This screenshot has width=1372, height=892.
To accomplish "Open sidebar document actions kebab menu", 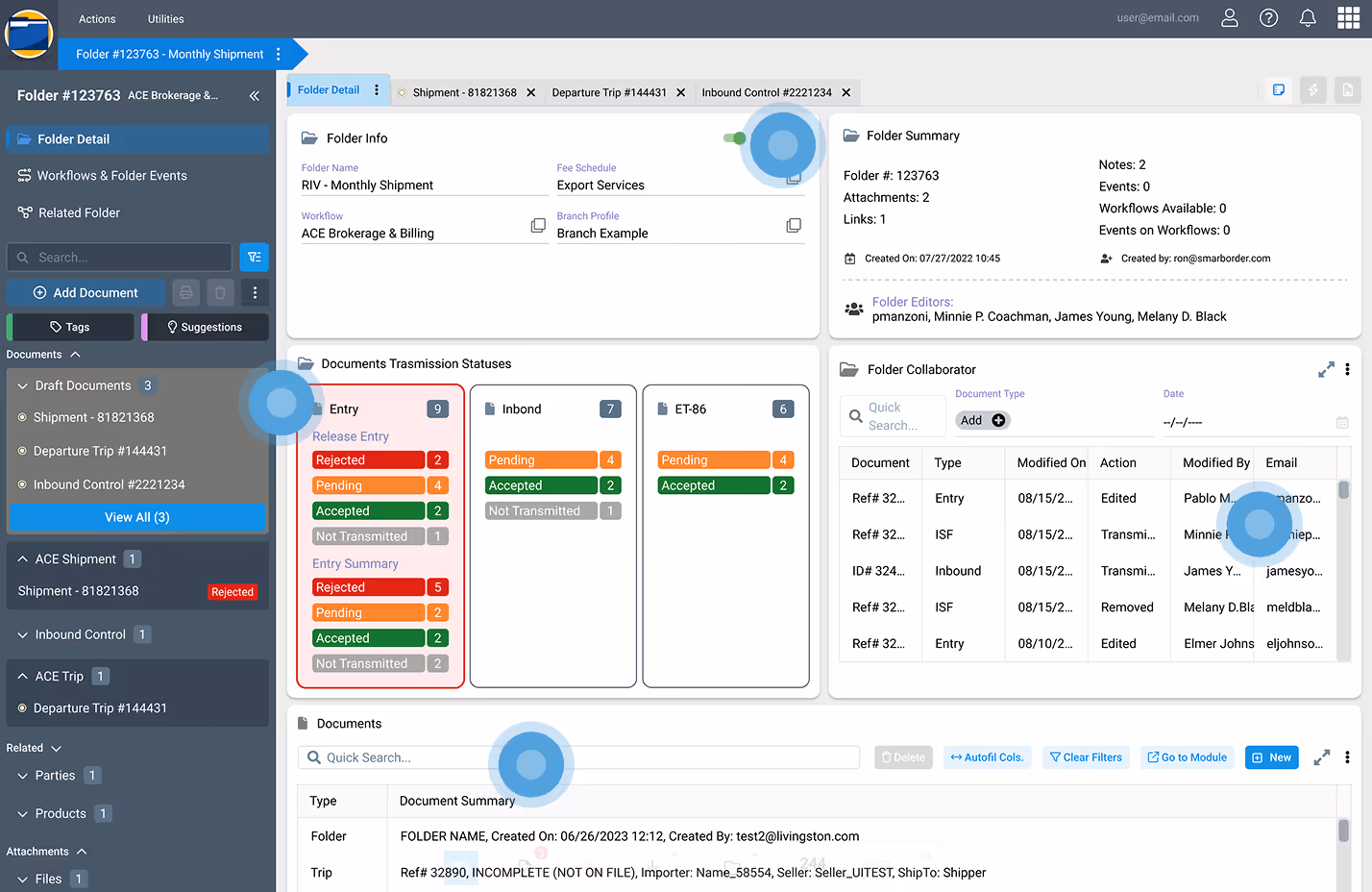I will (255, 292).
